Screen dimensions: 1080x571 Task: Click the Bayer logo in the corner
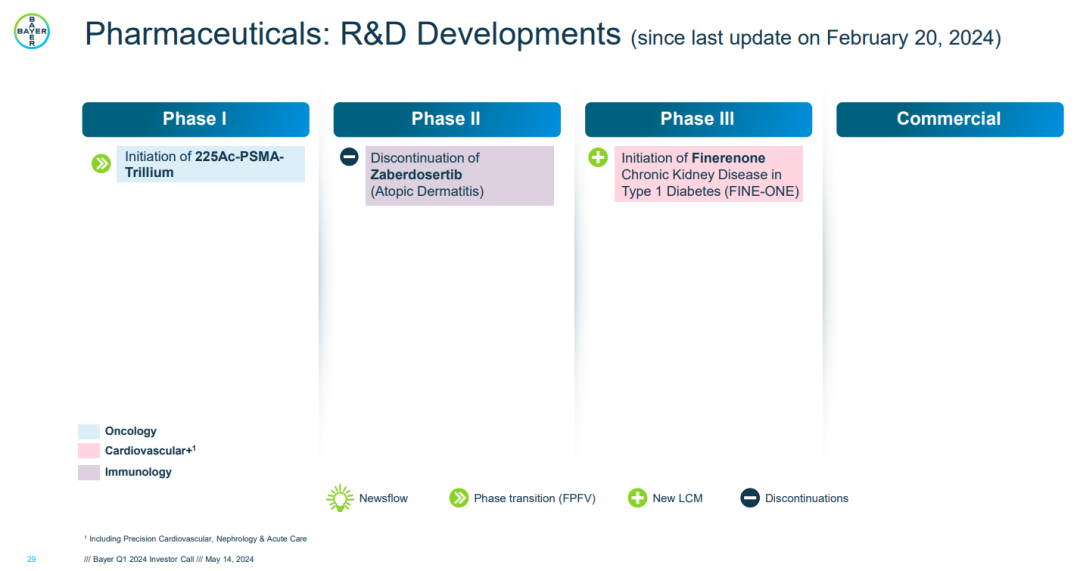pyautogui.click(x=32, y=32)
